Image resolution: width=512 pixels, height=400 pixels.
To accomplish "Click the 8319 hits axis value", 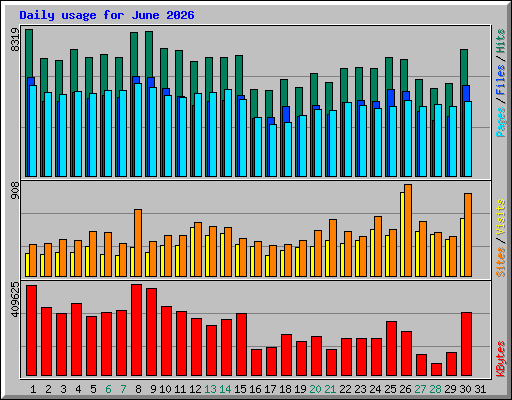I will tap(15, 40).
